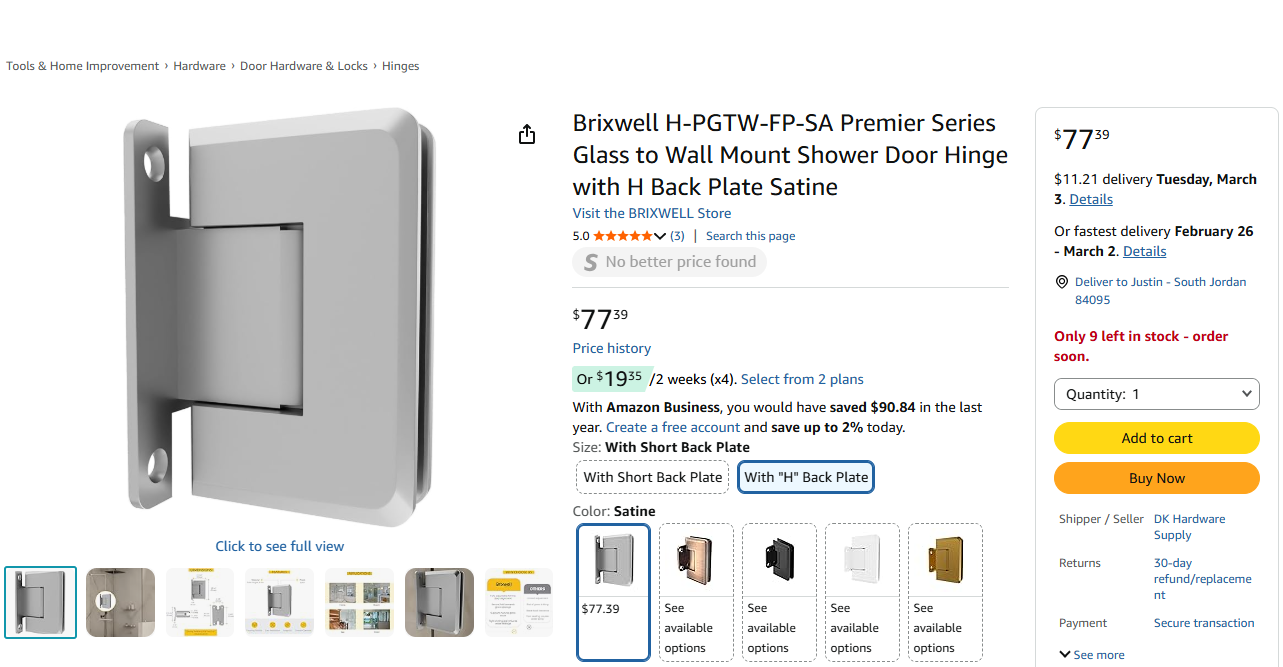View the bathroom shower scene thumbnail
This screenshot has height=667, width=1283.
[x=120, y=602]
